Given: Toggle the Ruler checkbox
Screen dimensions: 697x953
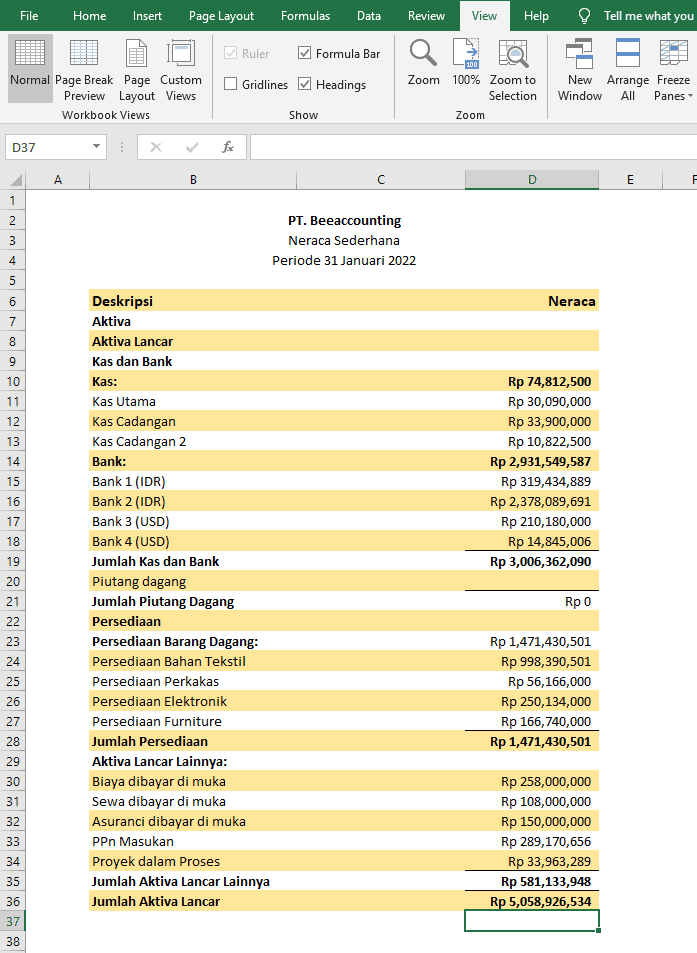Looking at the screenshot, I should [x=230, y=53].
